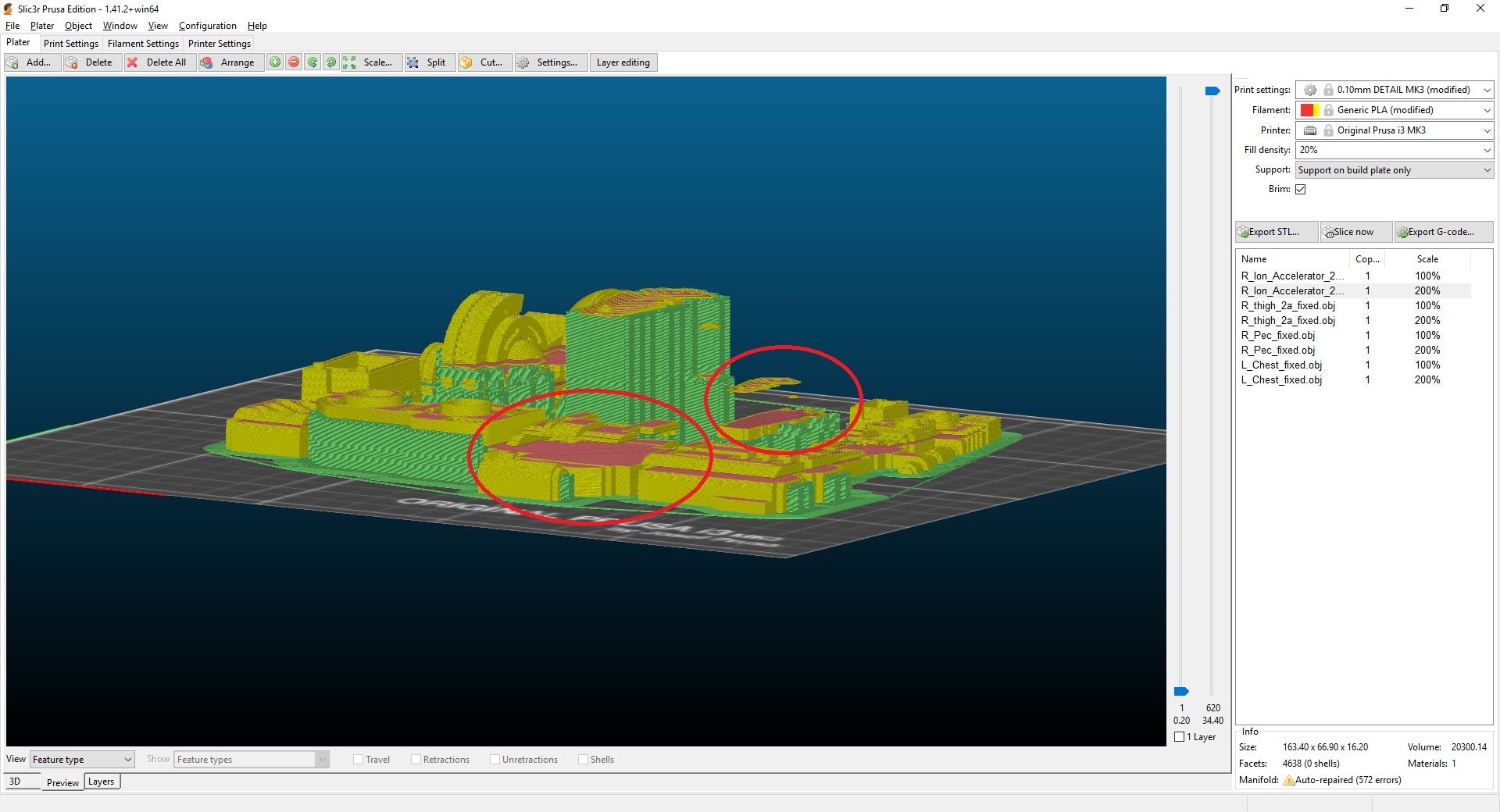The image size is (1500, 812).
Task: Select L_Chest_fixed.obj row with 100% scale
Action: pos(1355,365)
